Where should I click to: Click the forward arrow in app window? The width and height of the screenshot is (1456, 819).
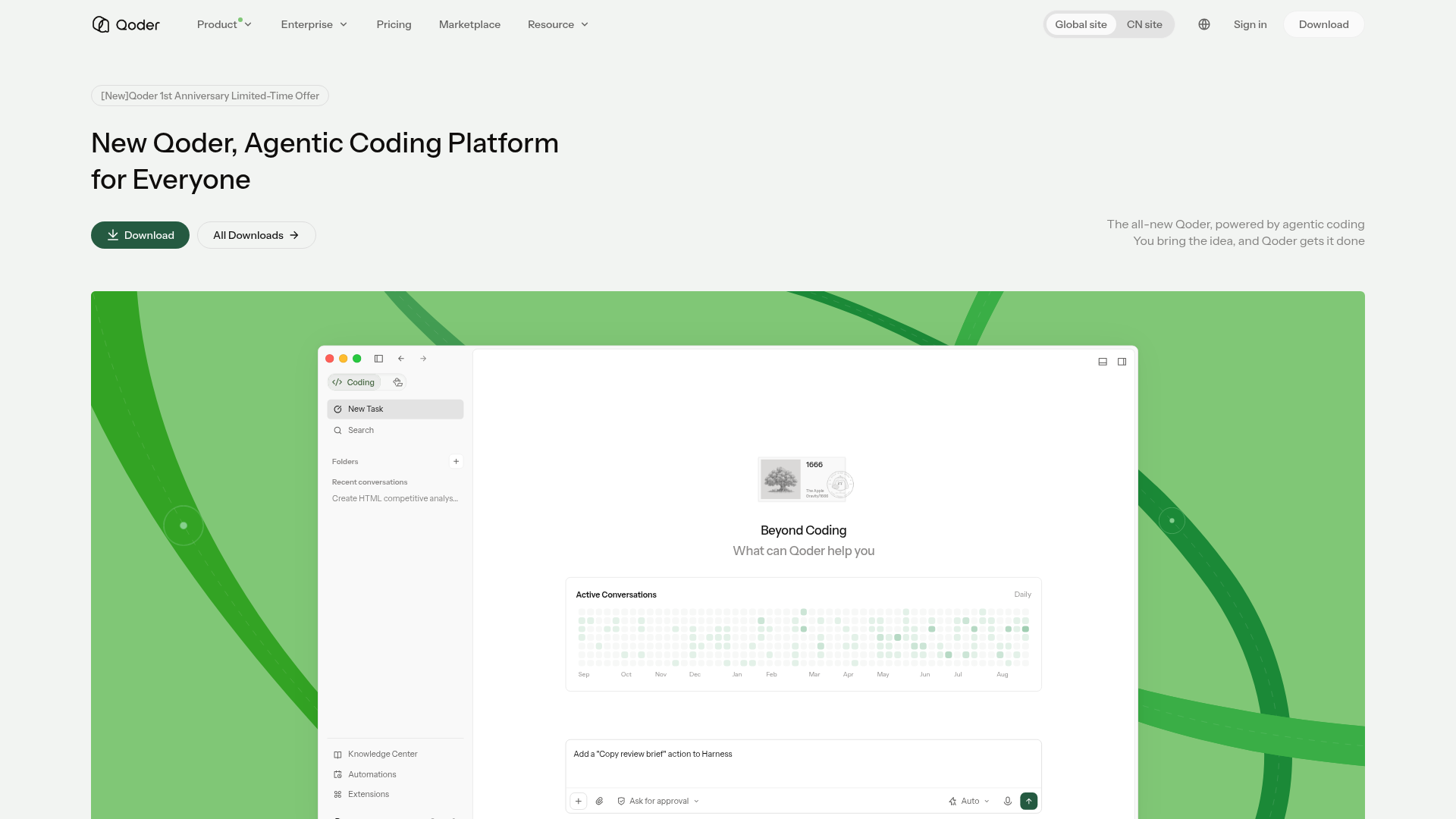[423, 359]
